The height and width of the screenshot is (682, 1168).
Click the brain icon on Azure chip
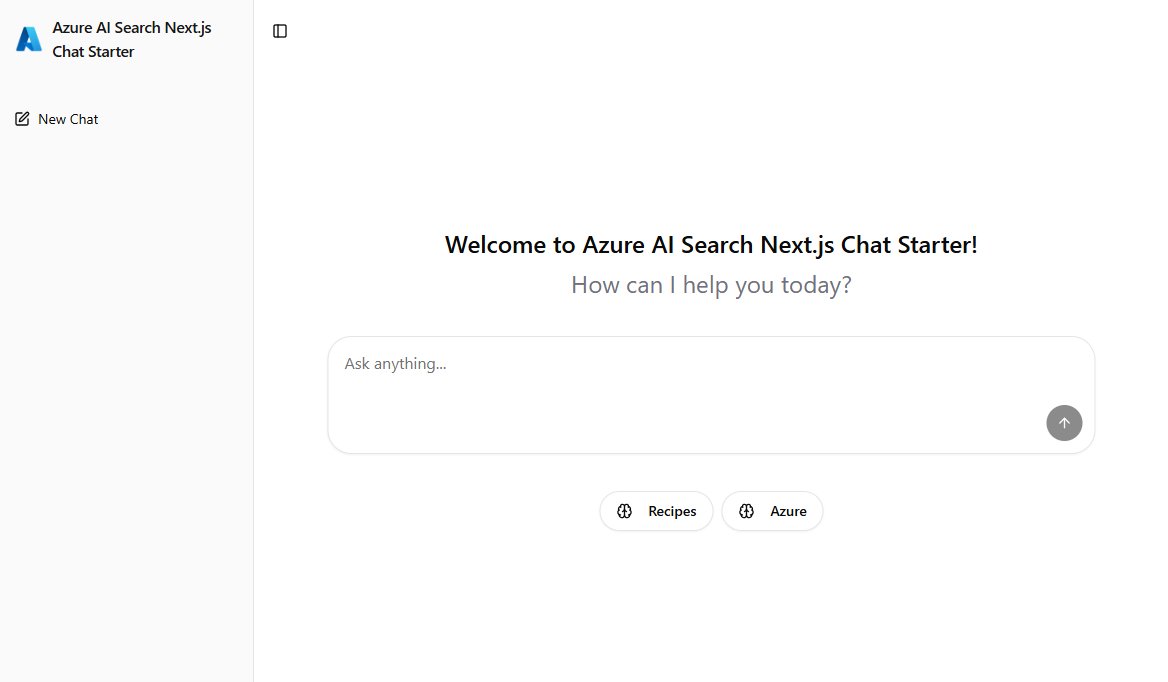pyautogui.click(x=746, y=512)
